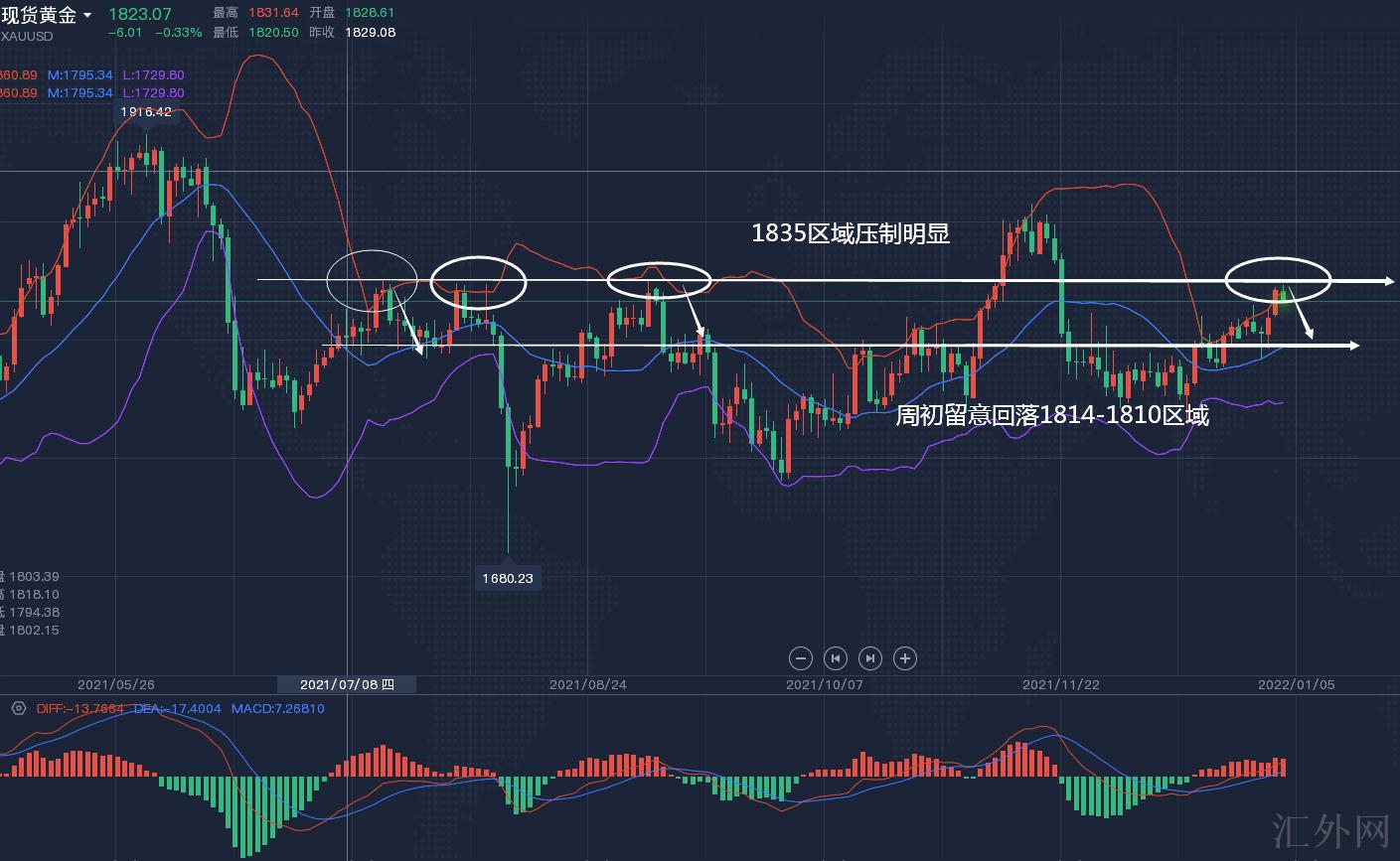Click the 1916.42 high price marker
The width and height of the screenshot is (1400, 861).
tap(146, 112)
